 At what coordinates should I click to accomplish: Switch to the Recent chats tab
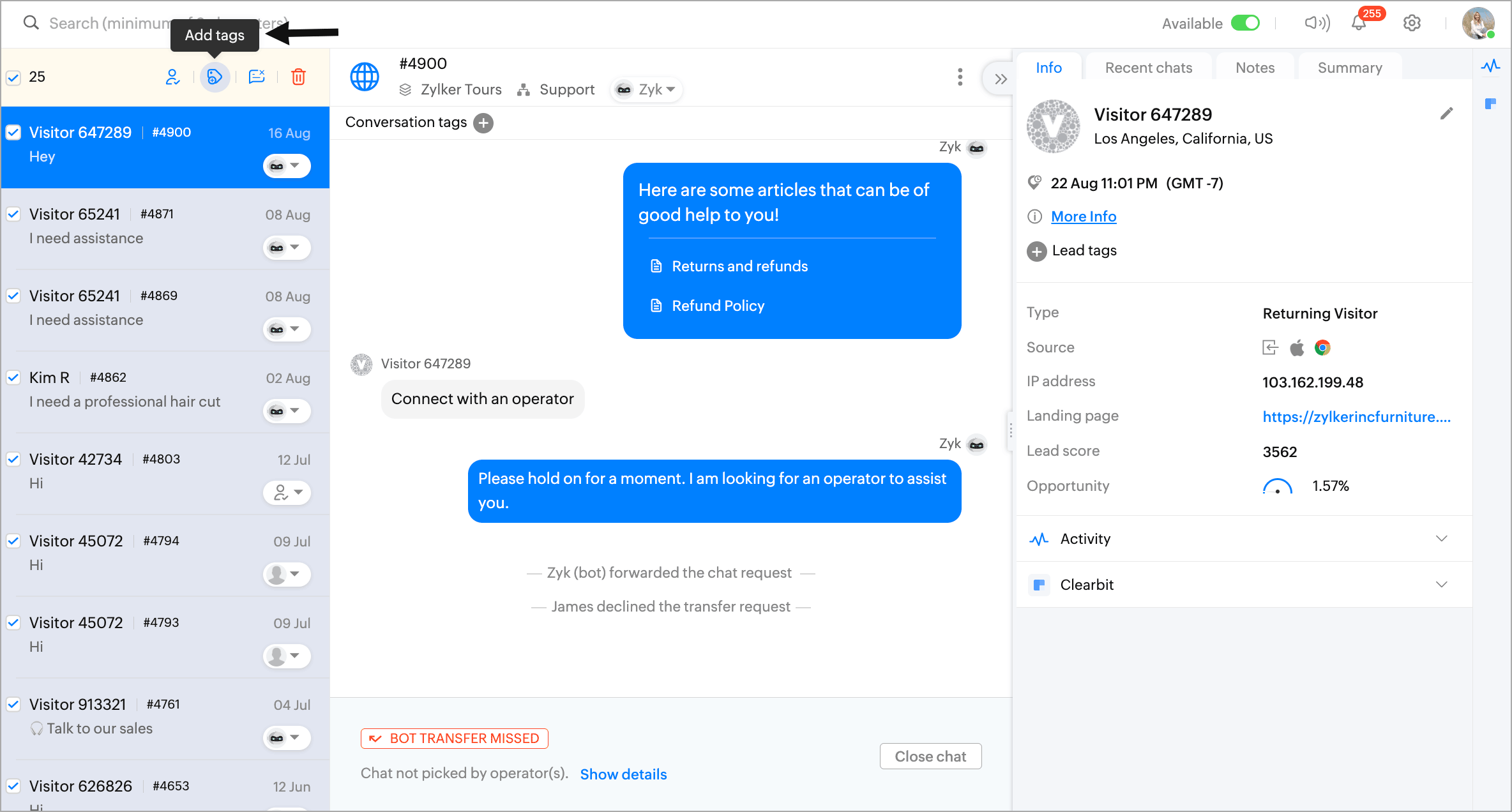click(1148, 68)
